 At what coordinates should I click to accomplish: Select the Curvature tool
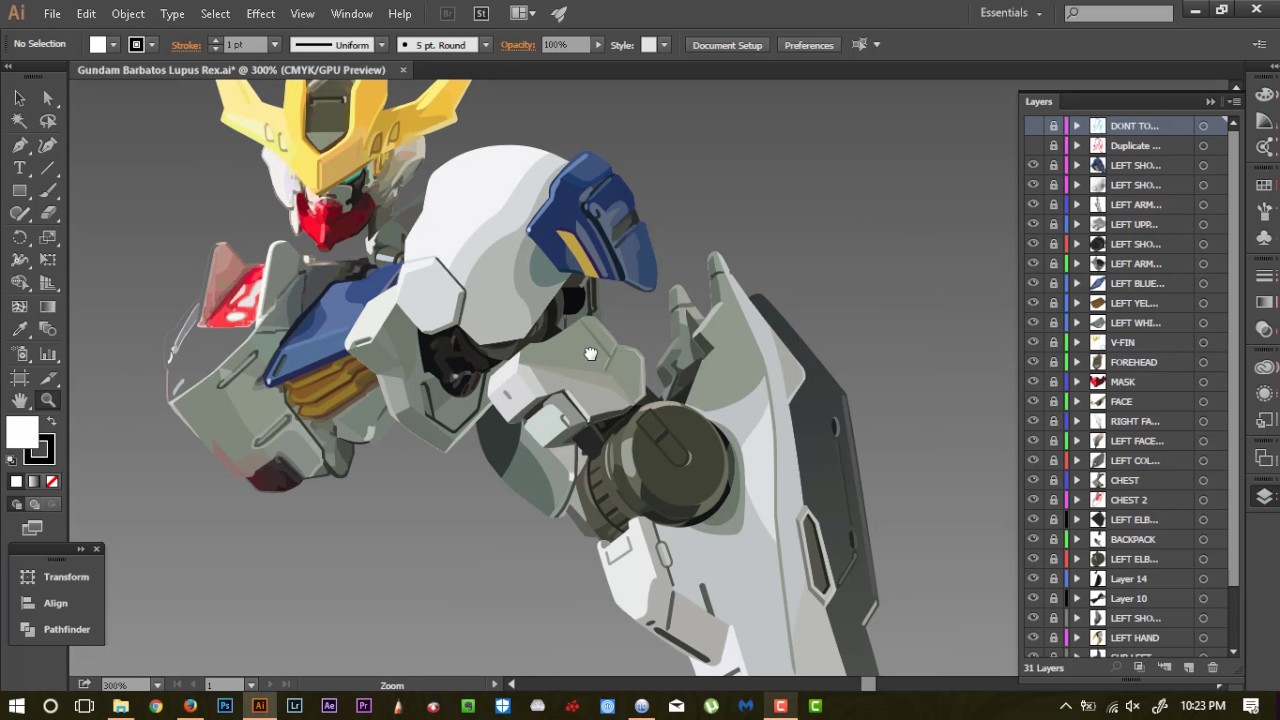48,145
